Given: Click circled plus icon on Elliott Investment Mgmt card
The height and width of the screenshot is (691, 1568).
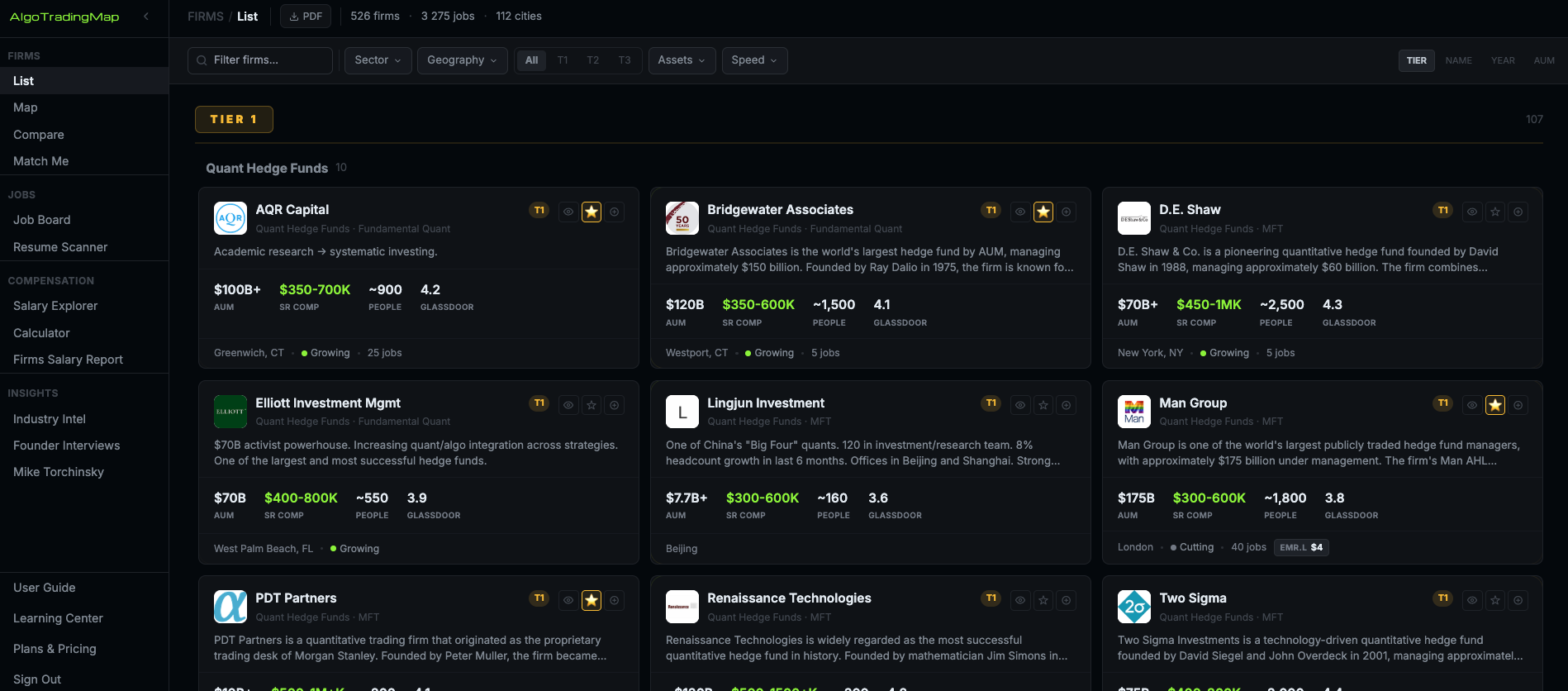Looking at the screenshot, I should [x=615, y=405].
